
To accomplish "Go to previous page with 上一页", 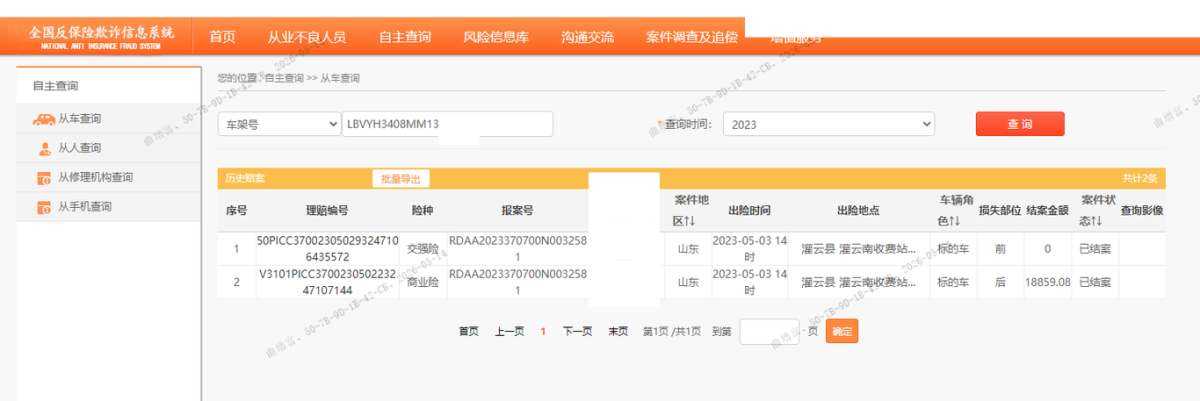I will click(x=509, y=331).
